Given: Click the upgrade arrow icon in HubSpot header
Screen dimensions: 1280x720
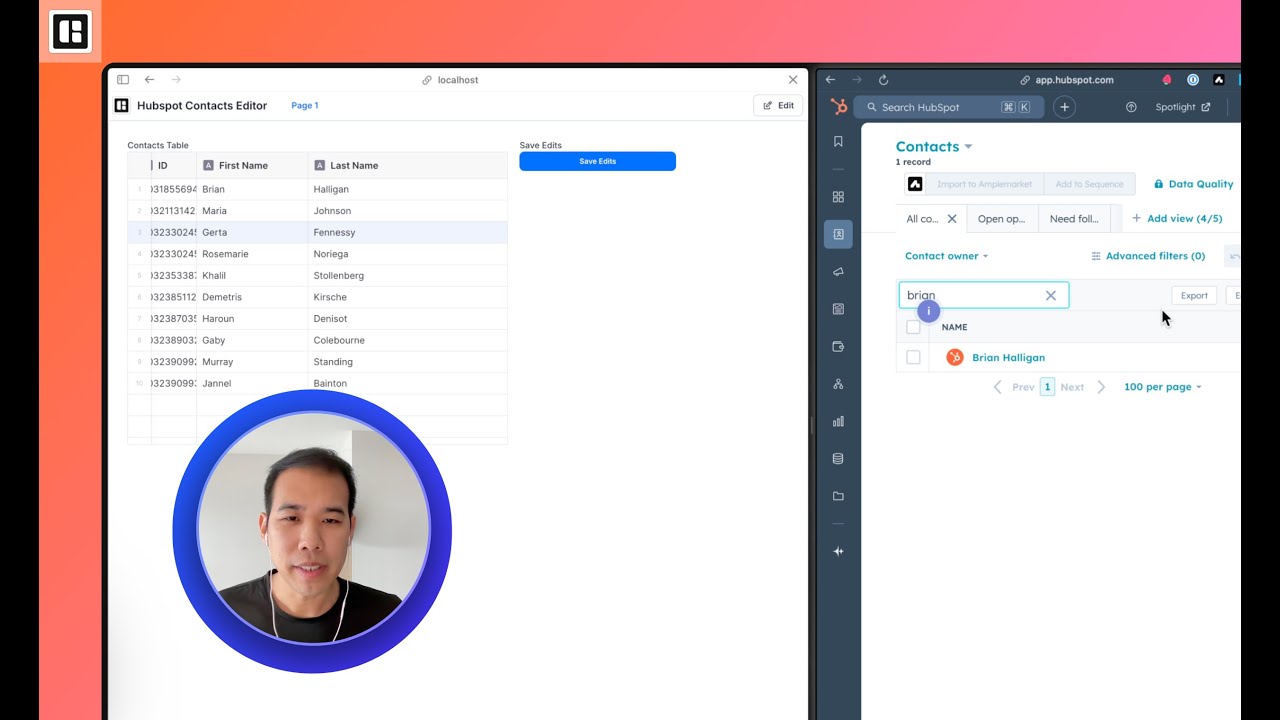Looking at the screenshot, I should point(1131,107).
